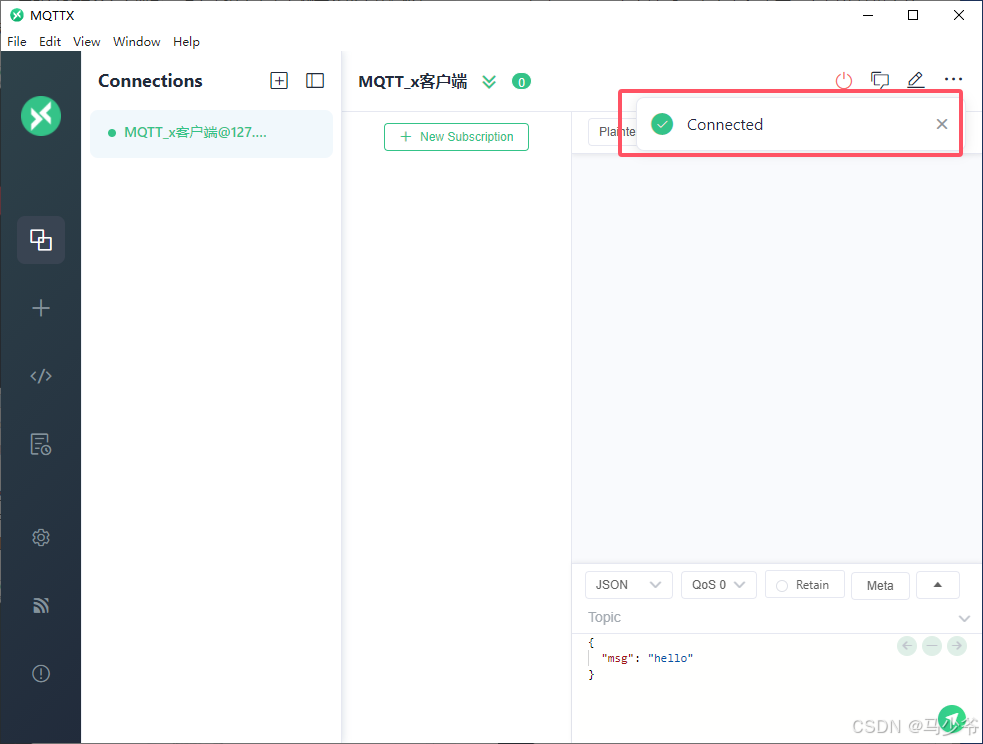Edit connection with pencil icon
The width and height of the screenshot is (983, 744).
tap(916, 80)
